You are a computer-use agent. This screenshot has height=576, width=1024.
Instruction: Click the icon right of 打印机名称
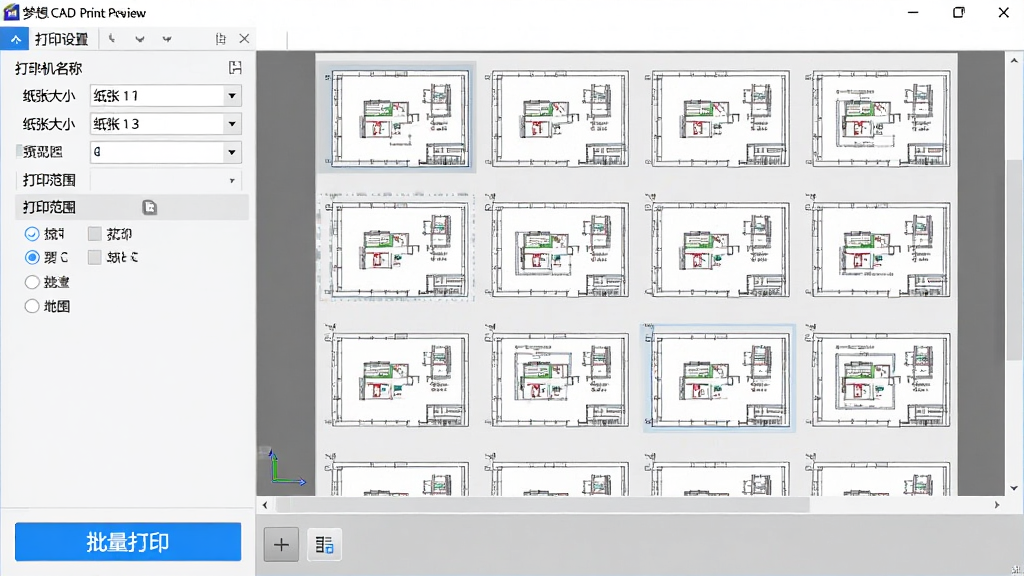pyautogui.click(x=235, y=67)
